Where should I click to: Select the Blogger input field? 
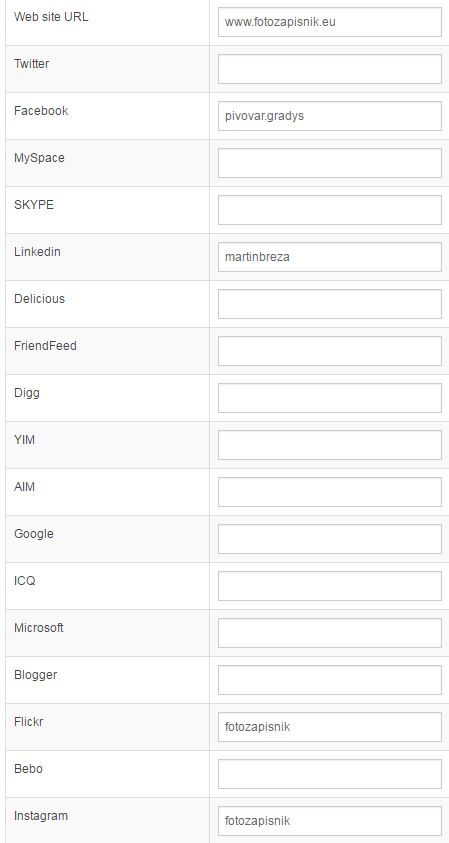coord(330,680)
